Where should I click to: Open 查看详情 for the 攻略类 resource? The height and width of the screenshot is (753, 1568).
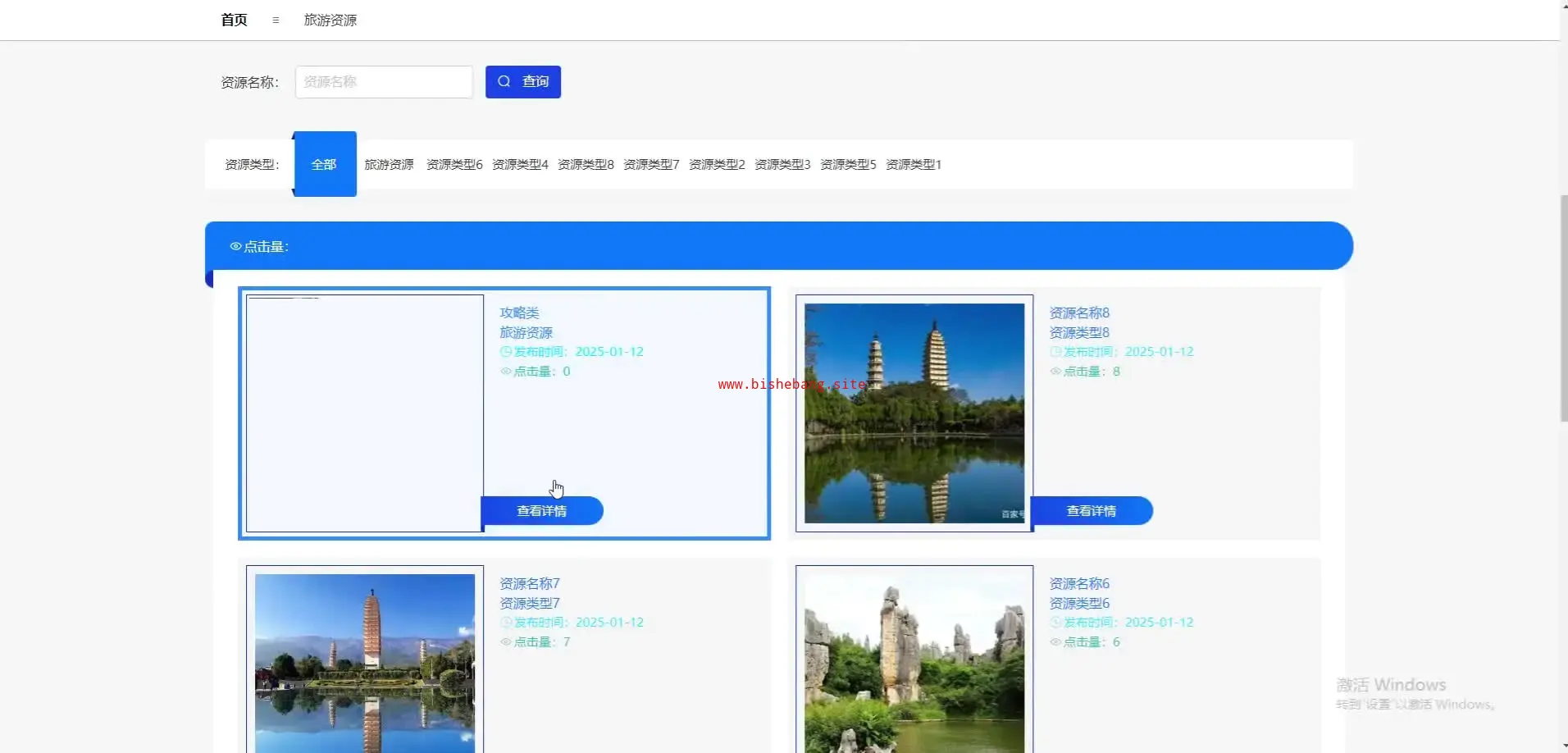click(541, 511)
